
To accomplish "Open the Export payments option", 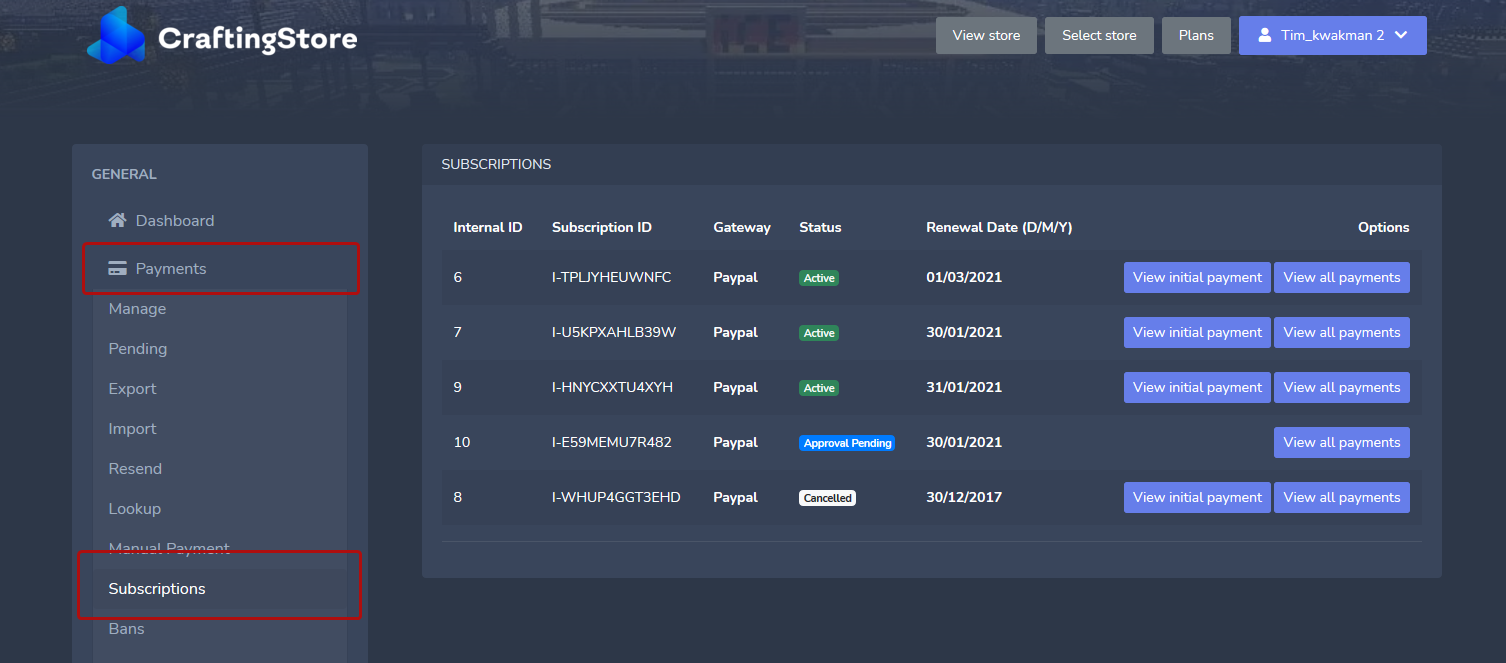I will [132, 389].
